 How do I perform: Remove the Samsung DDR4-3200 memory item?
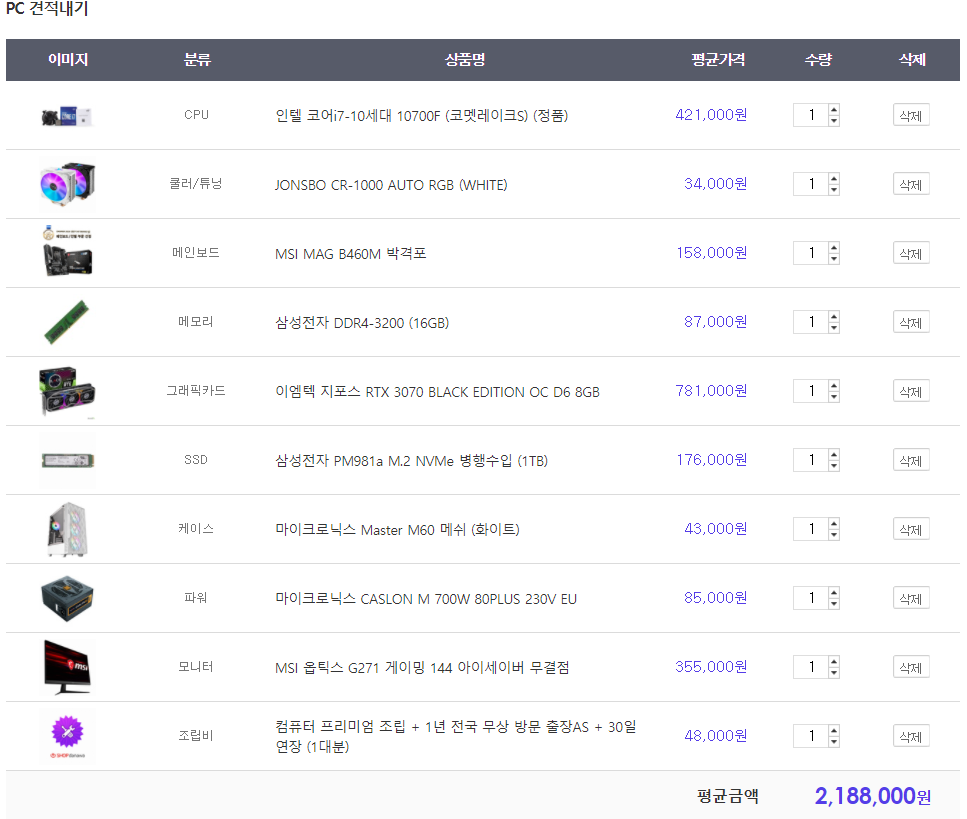click(x=911, y=322)
